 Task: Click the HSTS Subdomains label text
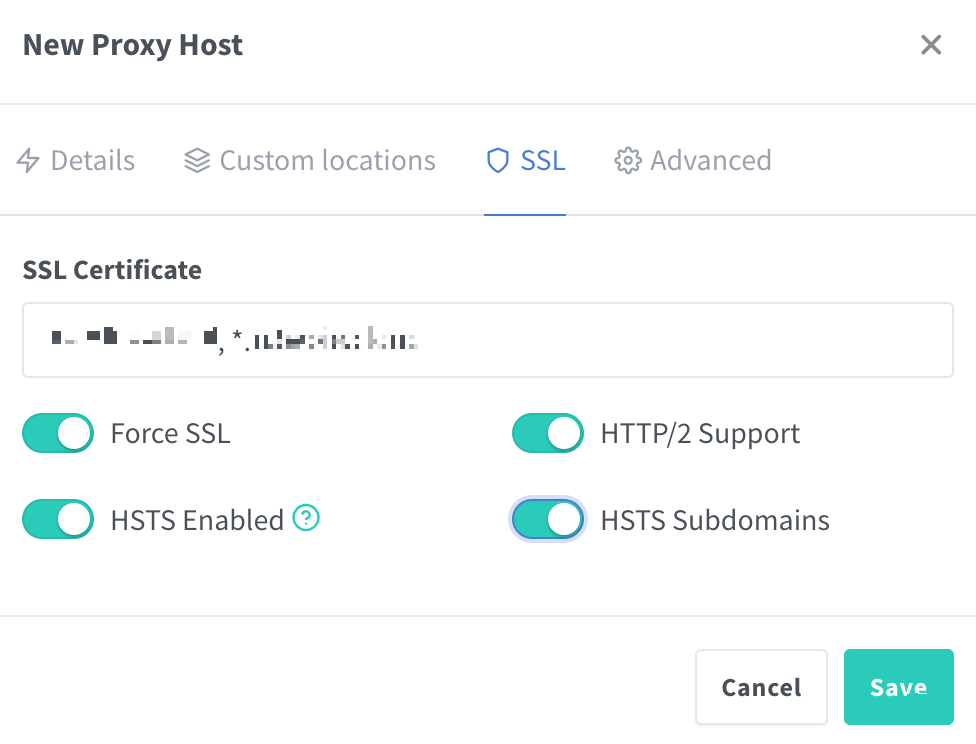coord(715,520)
